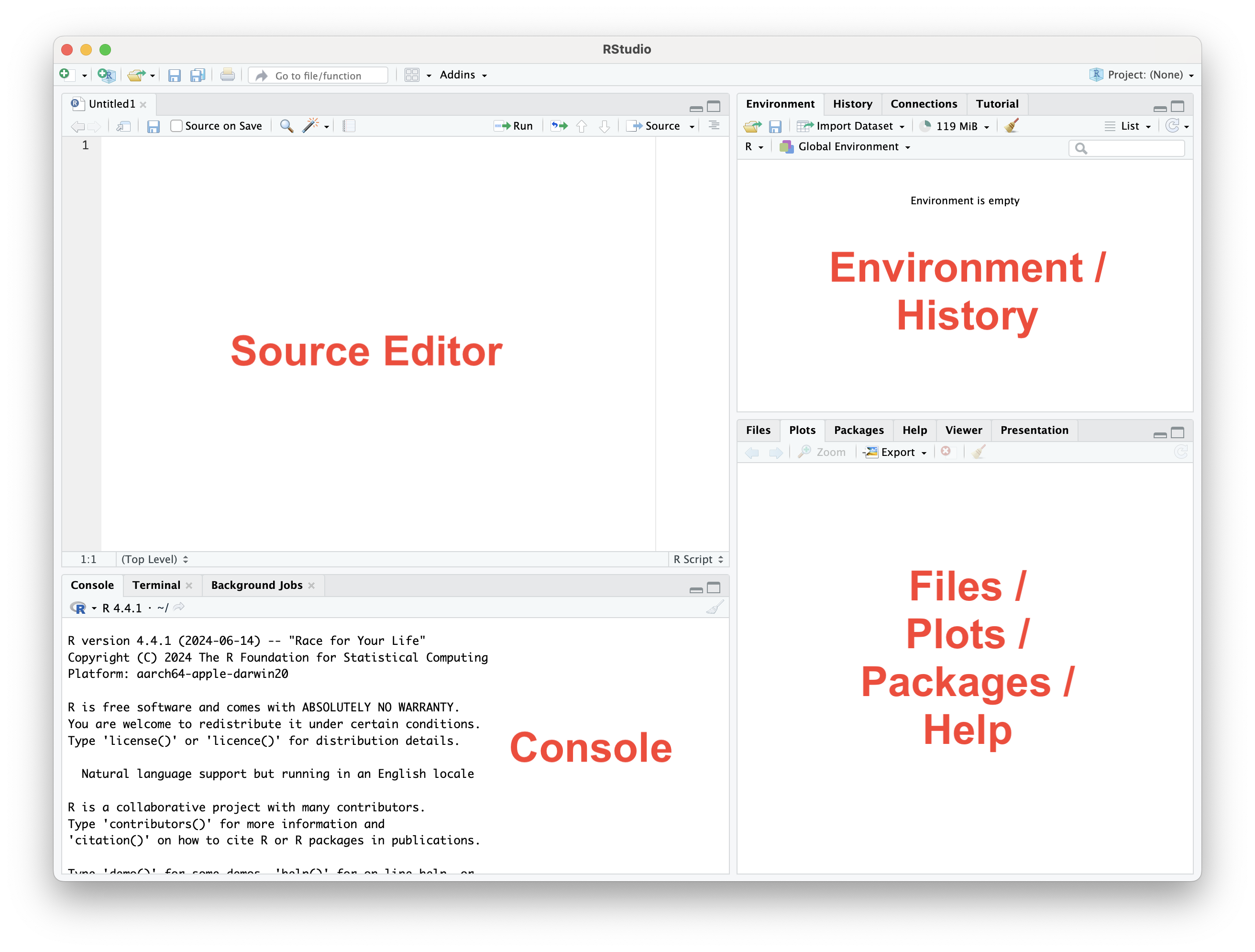Click line 1 in source editor

point(377,145)
